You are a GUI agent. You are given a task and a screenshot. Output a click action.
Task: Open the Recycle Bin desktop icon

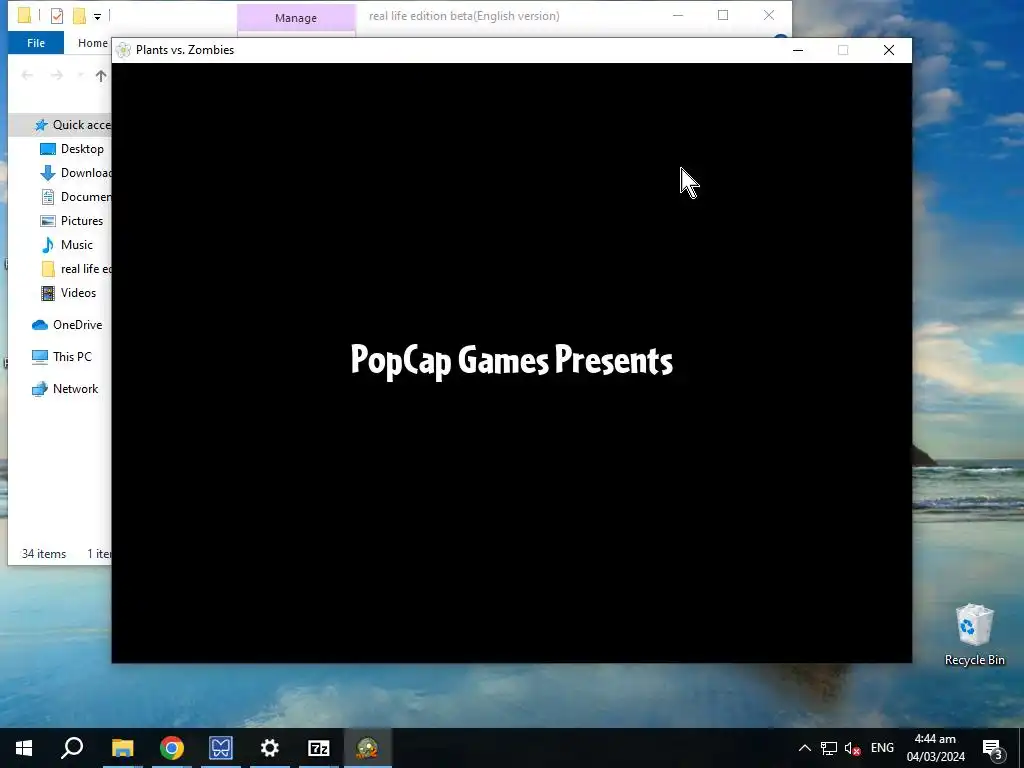tap(974, 635)
